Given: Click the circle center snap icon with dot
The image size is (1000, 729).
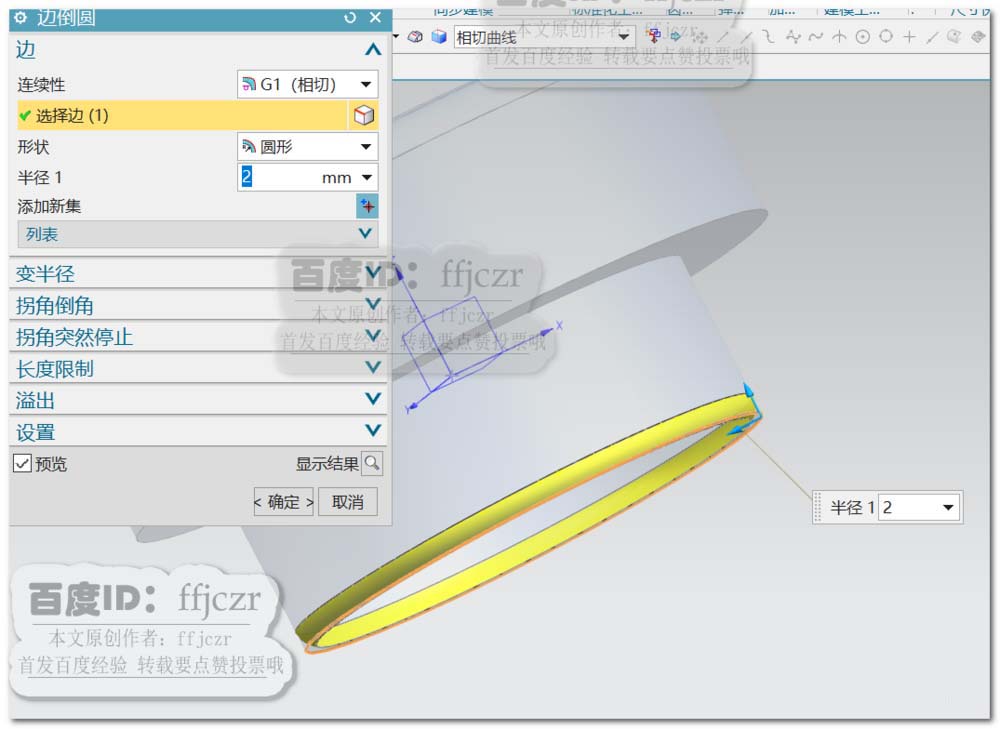Looking at the screenshot, I should click(x=863, y=37).
